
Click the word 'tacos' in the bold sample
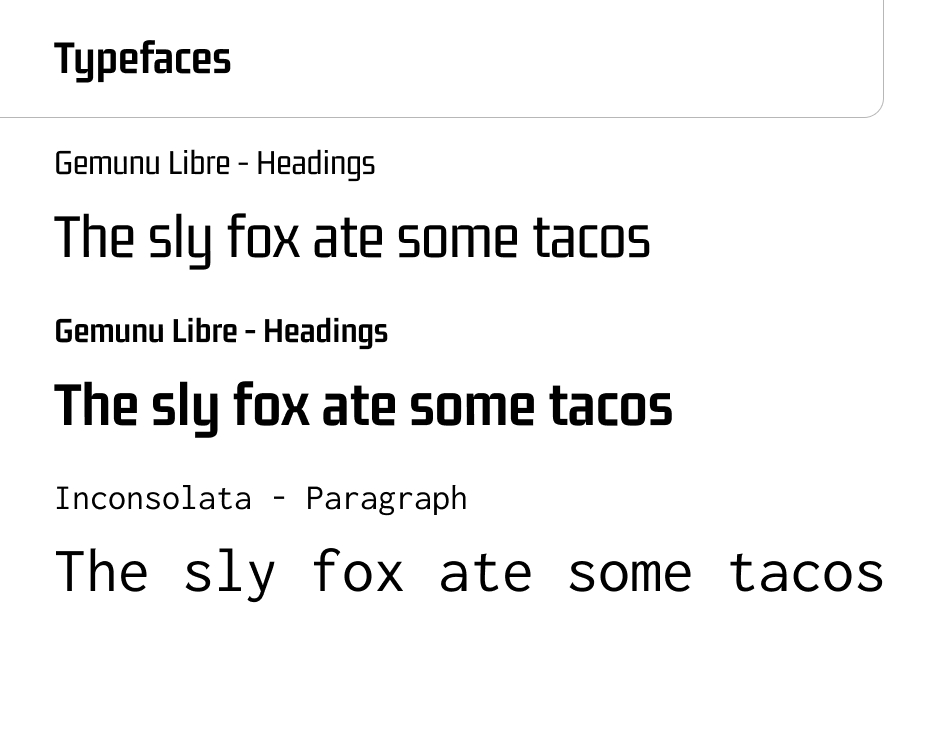coord(611,406)
